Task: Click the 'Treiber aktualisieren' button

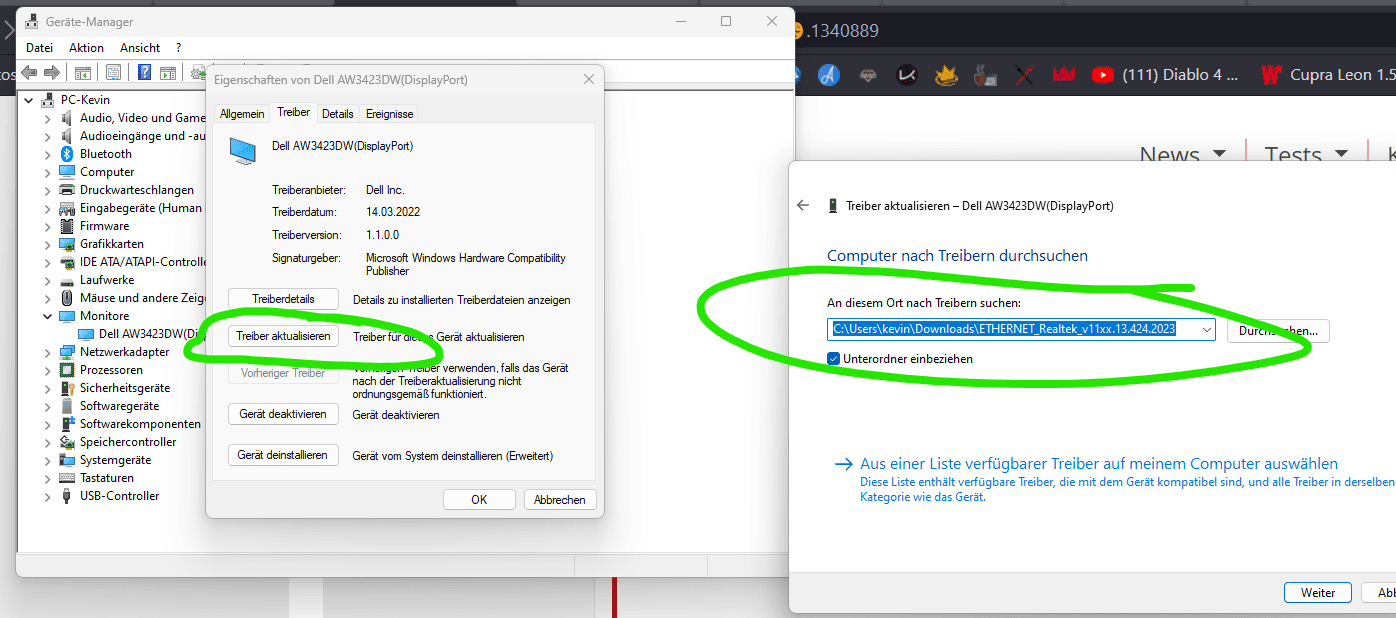Action: click(283, 336)
